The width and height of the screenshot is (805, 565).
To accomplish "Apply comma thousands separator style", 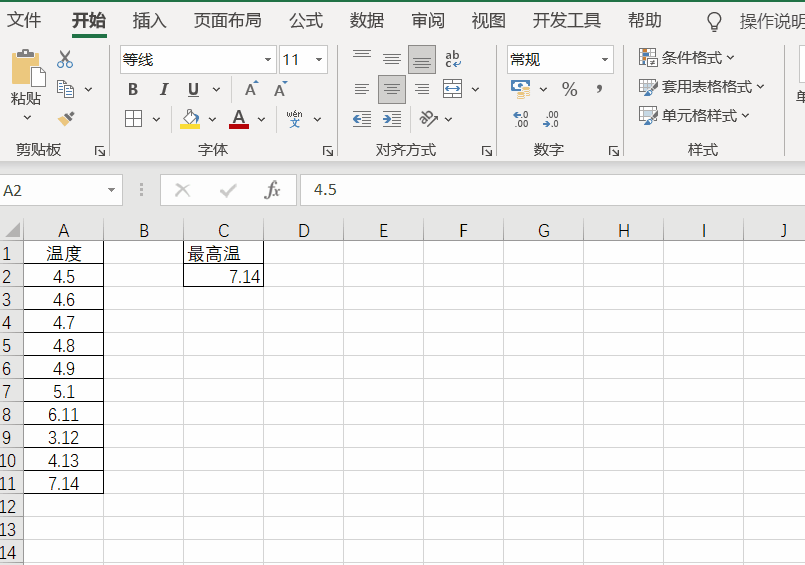I will click(x=599, y=89).
